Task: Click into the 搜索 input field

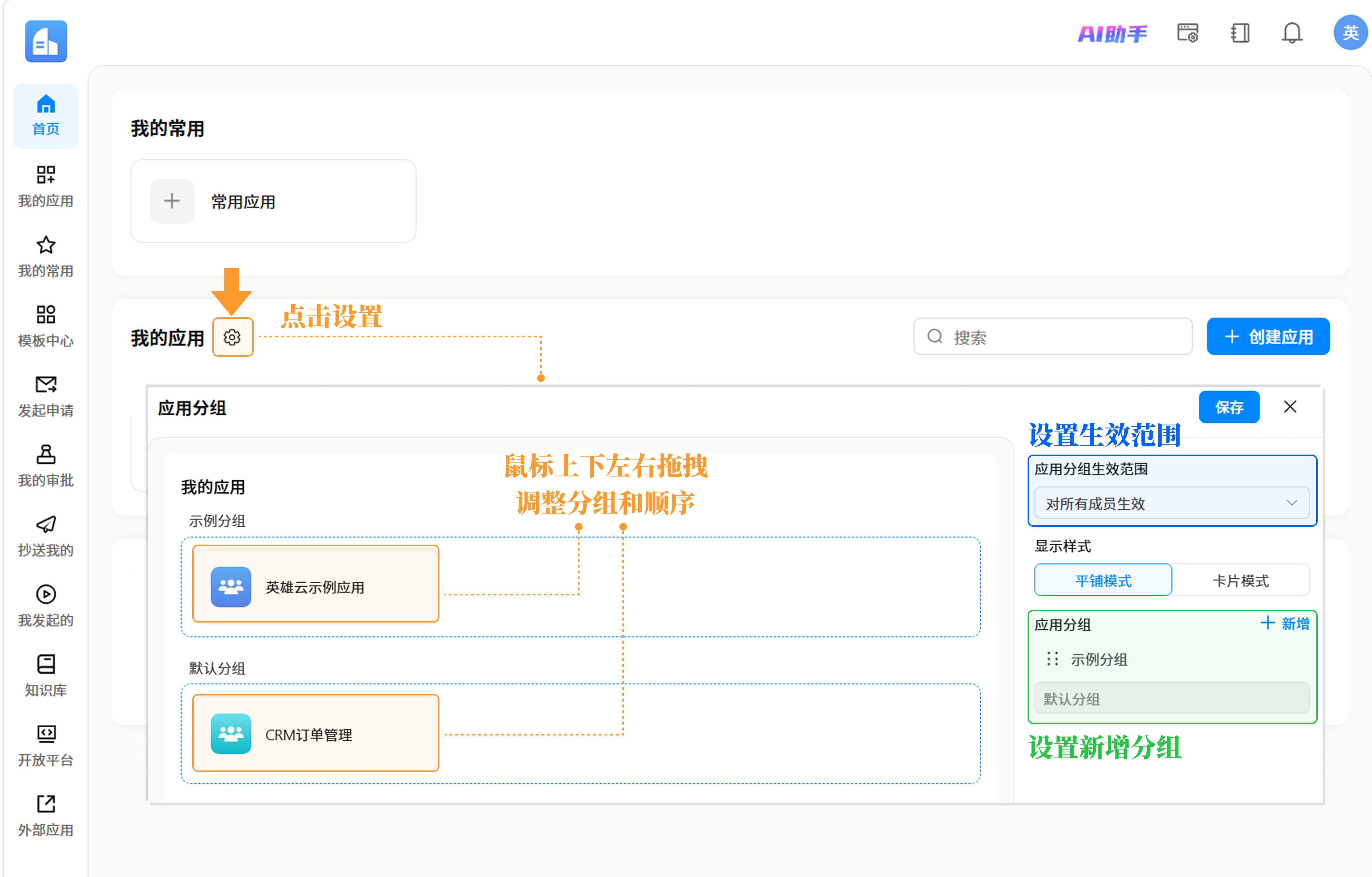Action: pyautogui.click(x=1053, y=337)
